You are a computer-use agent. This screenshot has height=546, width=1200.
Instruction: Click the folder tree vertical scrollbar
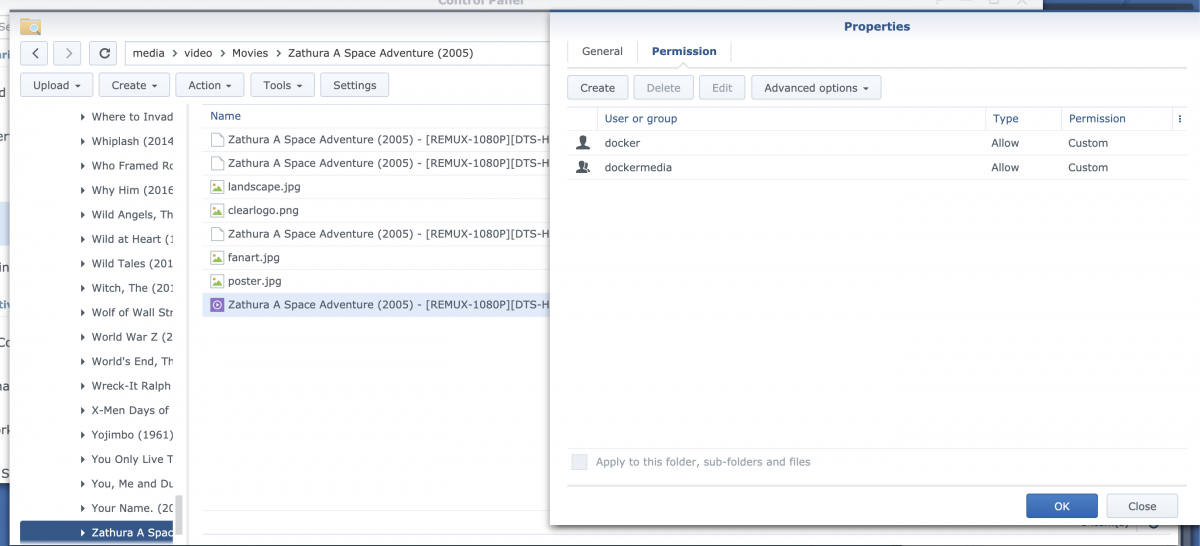(x=179, y=515)
